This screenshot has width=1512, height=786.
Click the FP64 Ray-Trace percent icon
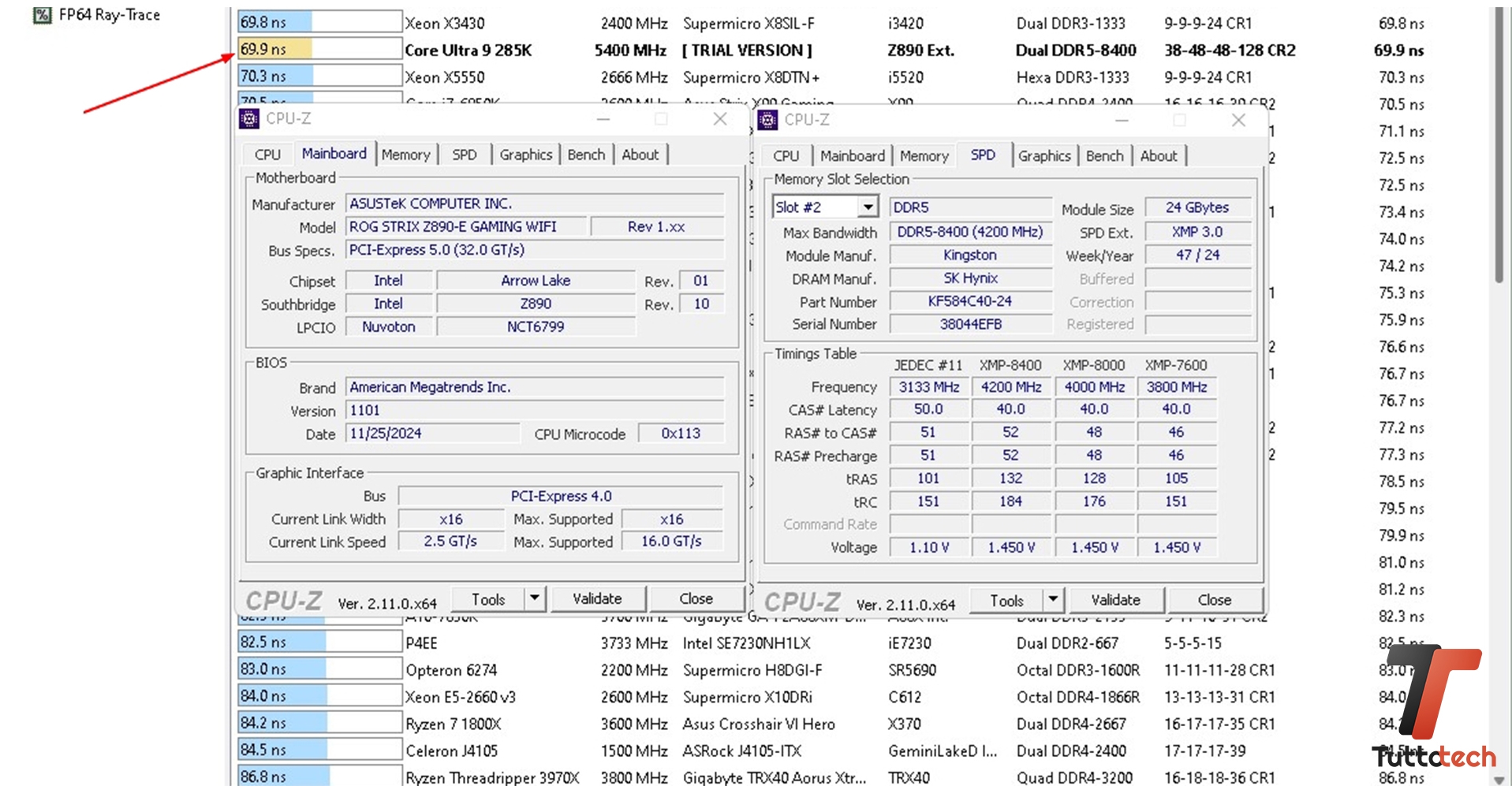coord(42,15)
